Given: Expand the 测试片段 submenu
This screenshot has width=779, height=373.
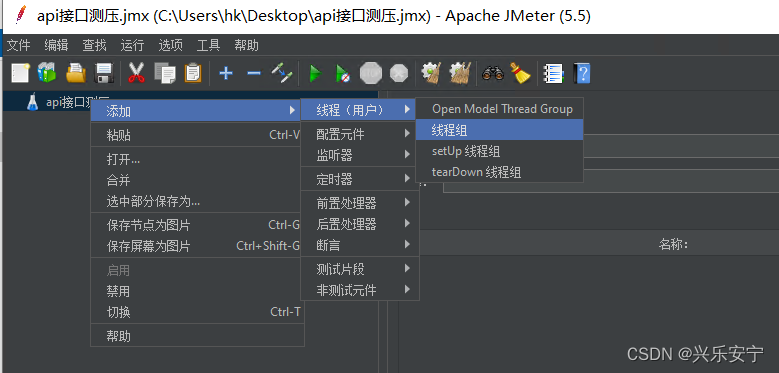Looking at the screenshot, I should [359, 269].
